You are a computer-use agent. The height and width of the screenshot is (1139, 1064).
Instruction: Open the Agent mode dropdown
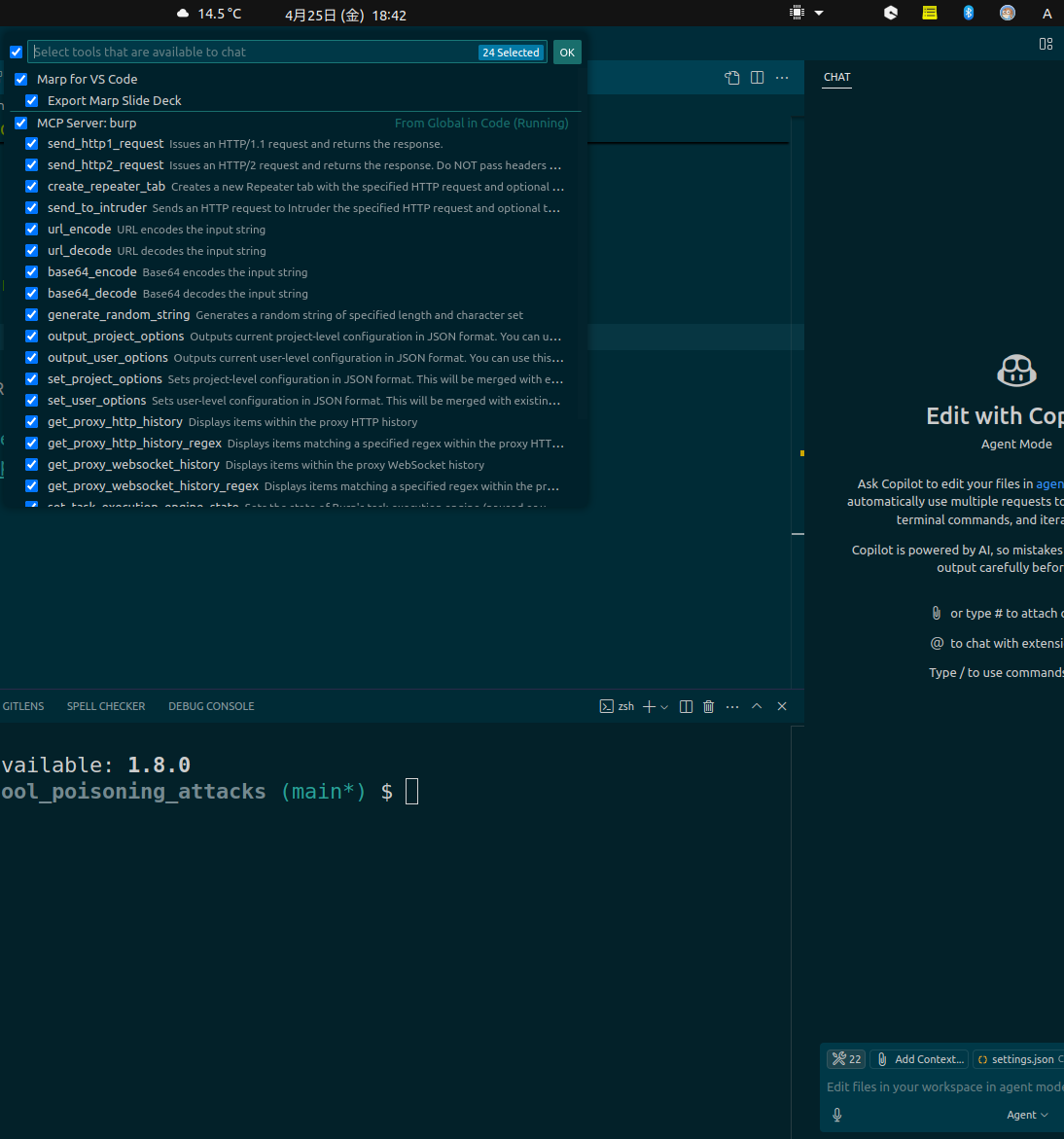click(x=1027, y=1115)
